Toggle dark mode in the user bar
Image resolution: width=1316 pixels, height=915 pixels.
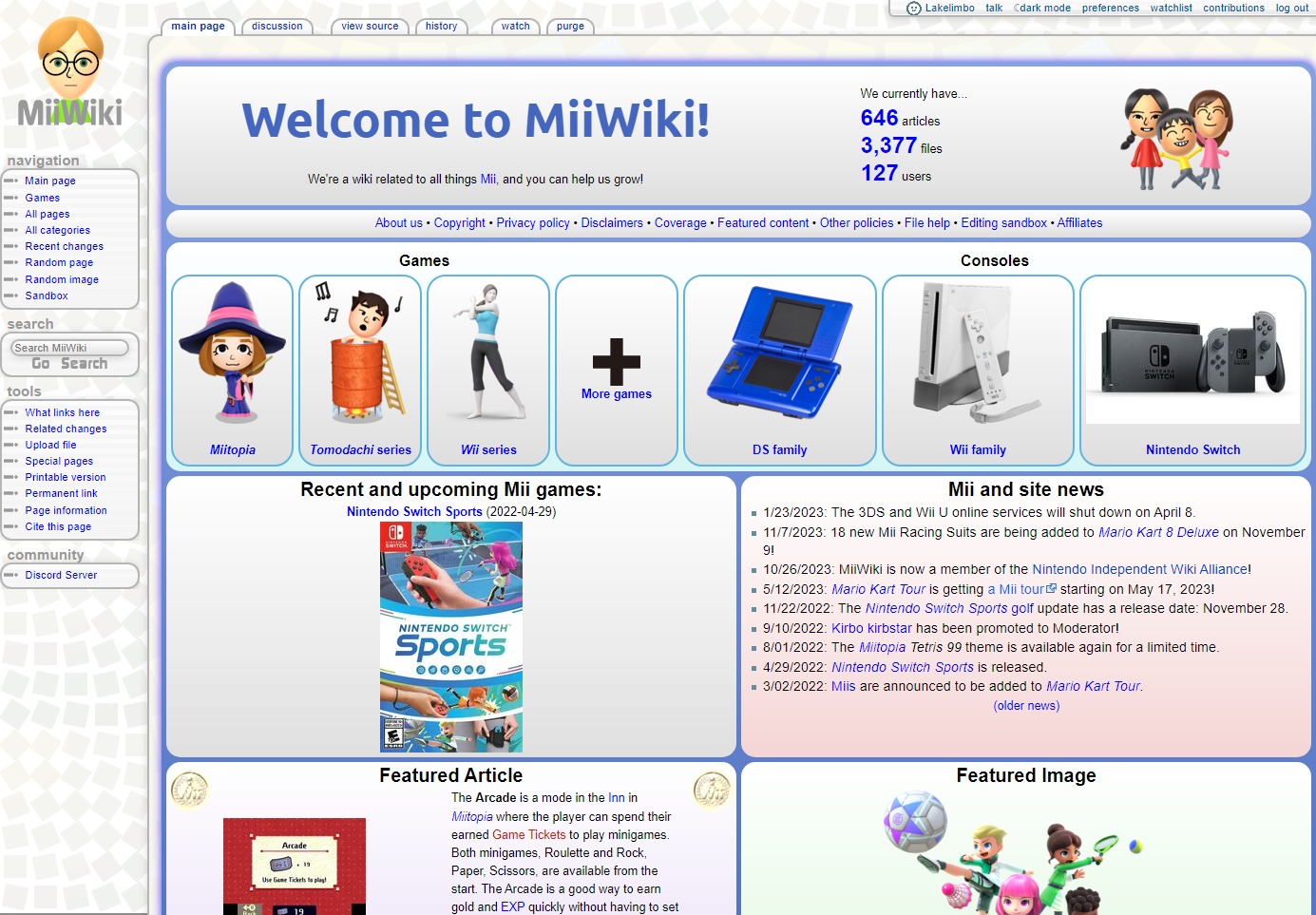[x=1044, y=8]
